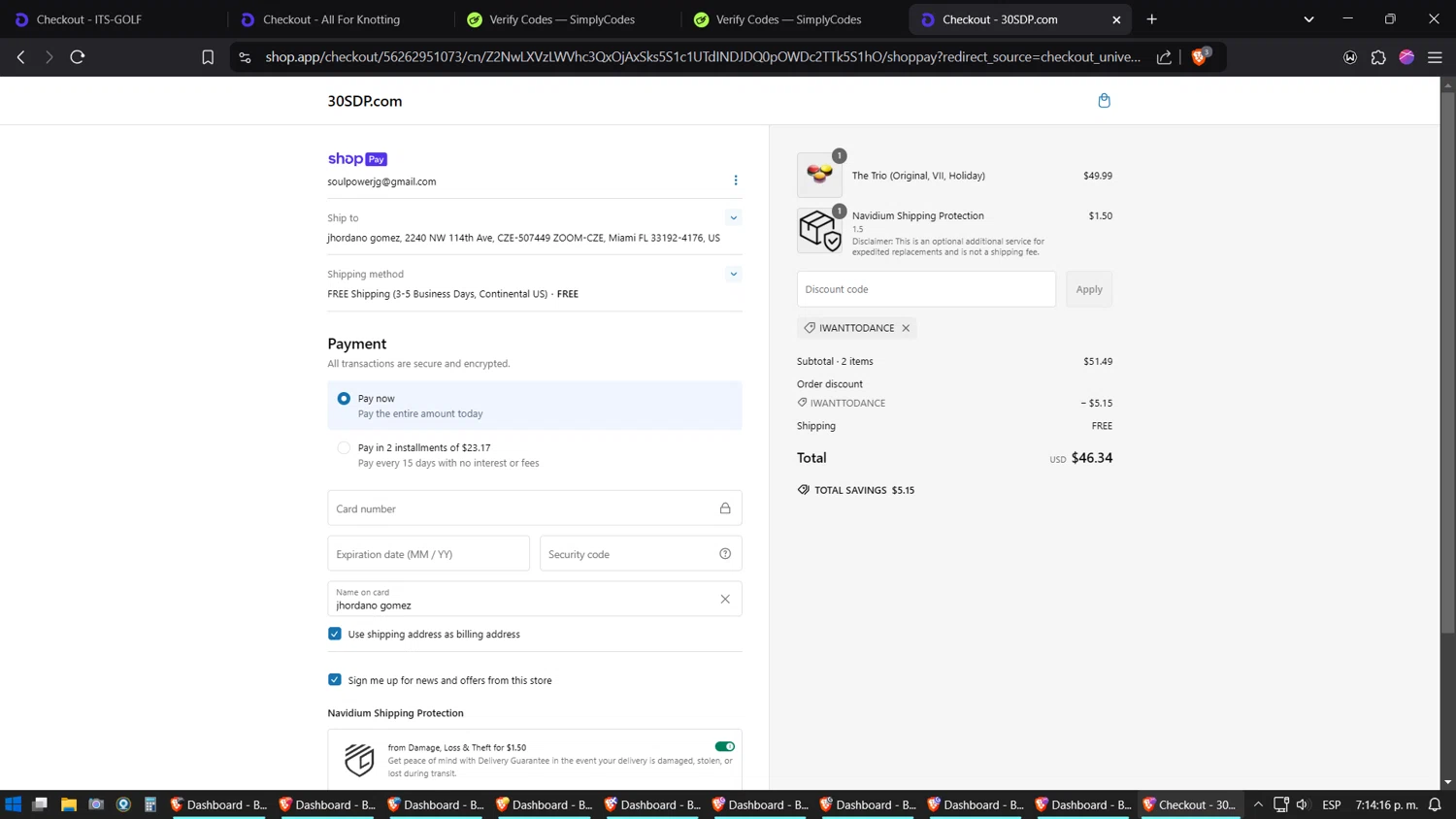Image resolution: width=1456 pixels, height=819 pixels.
Task: Click the soulpowerjg@gmail.com email text
Action: pyautogui.click(x=381, y=181)
